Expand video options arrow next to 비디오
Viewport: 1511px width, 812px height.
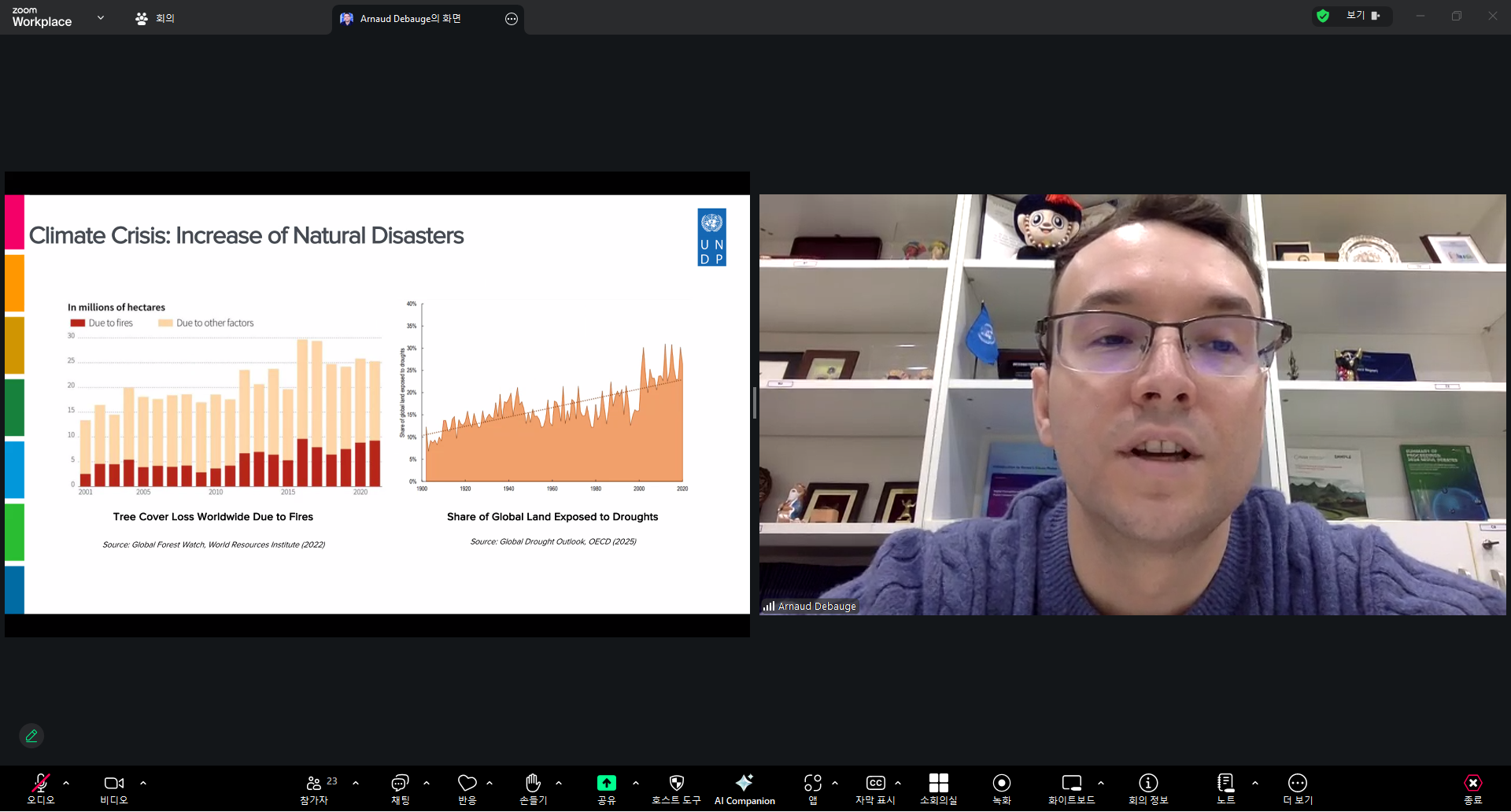[x=143, y=784]
